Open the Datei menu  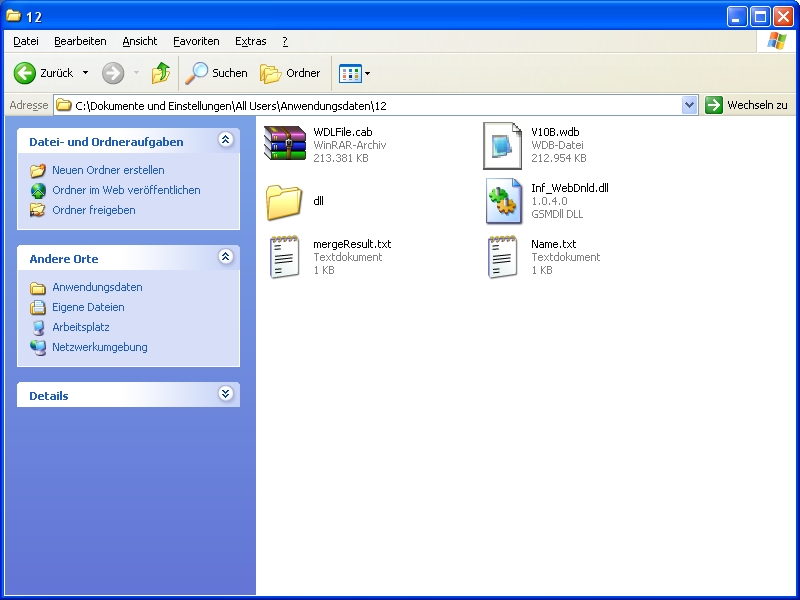pos(26,41)
